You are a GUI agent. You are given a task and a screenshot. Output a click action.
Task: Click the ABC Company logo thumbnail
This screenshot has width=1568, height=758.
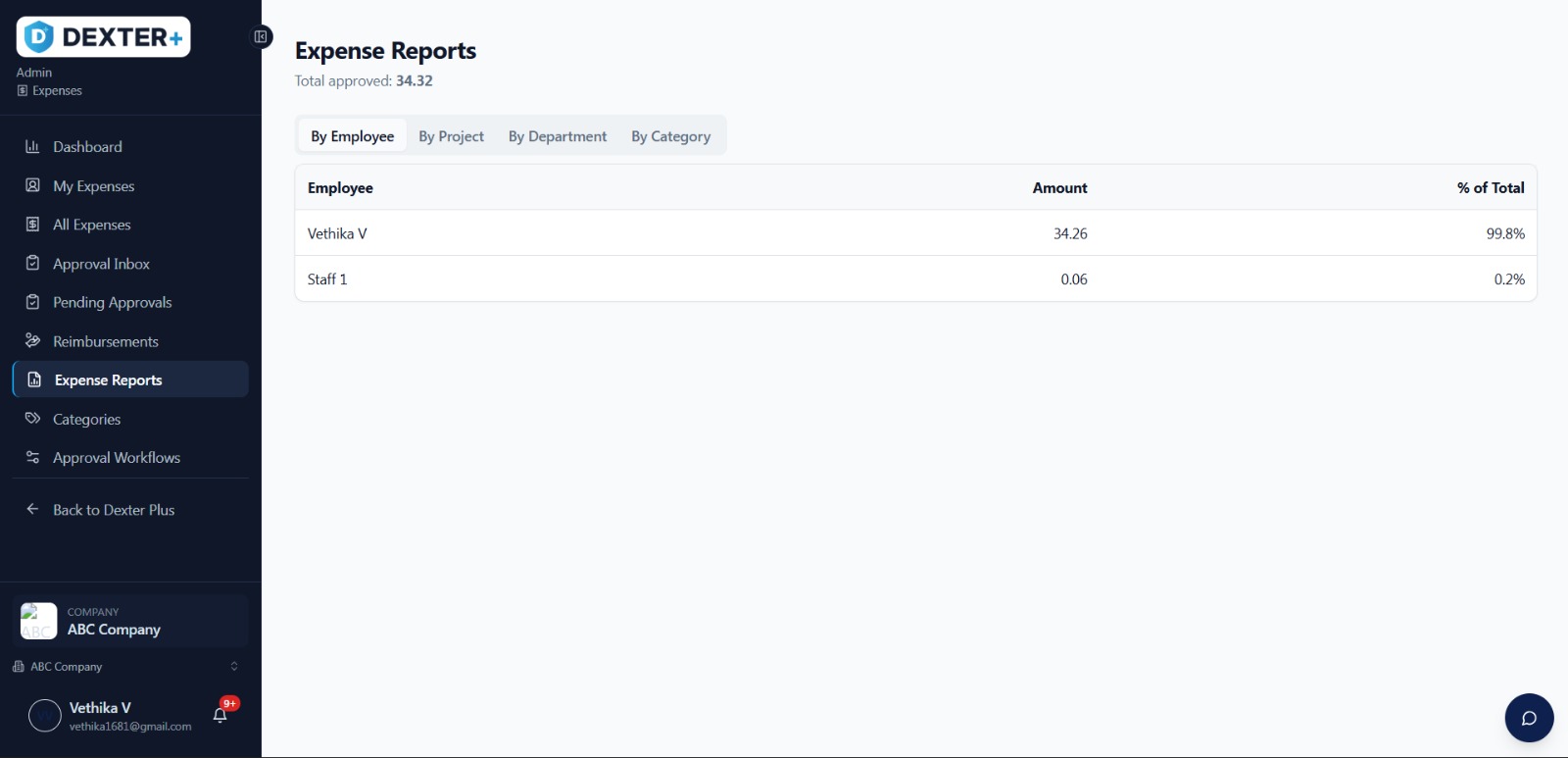tap(39, 621)
